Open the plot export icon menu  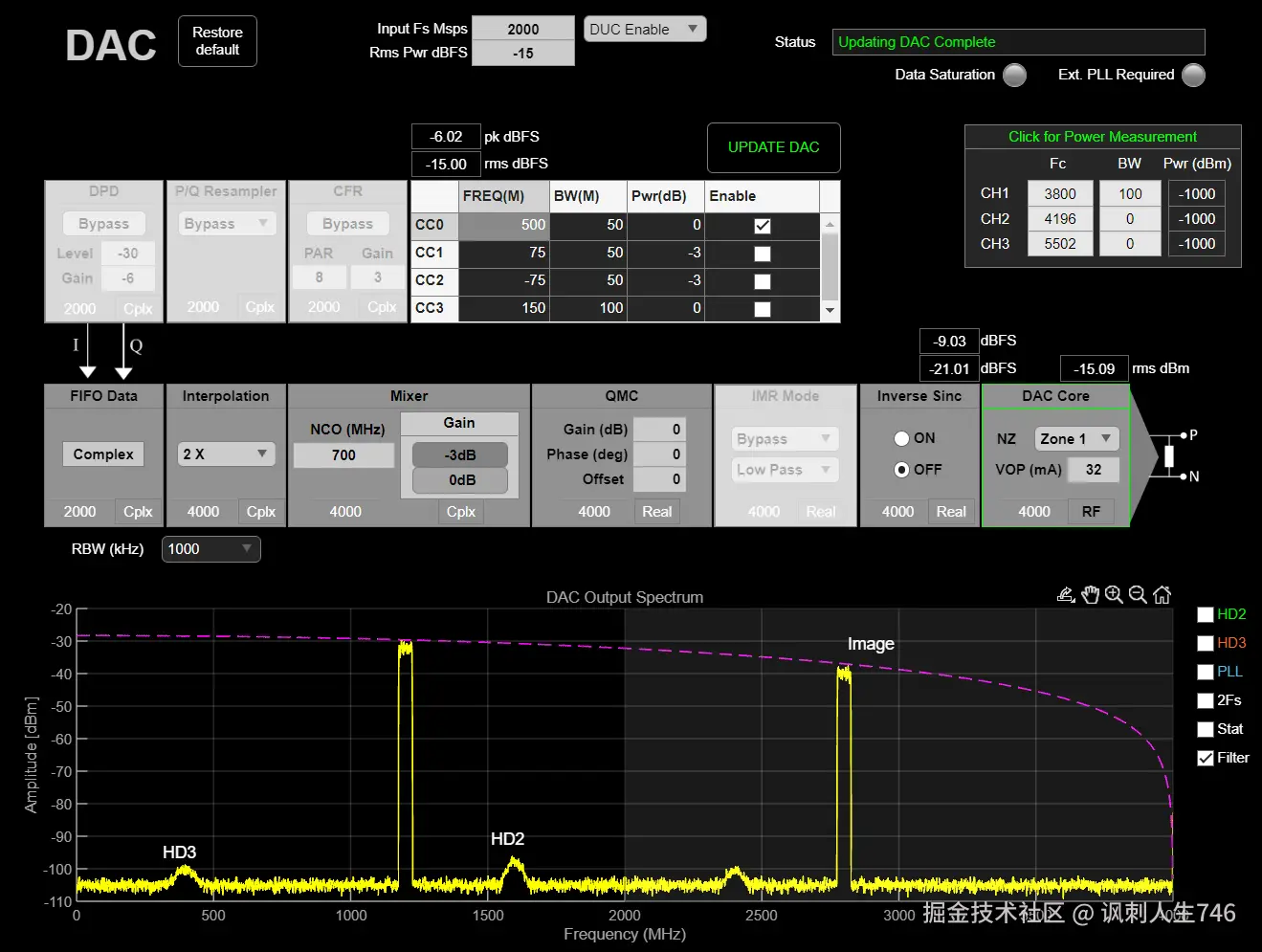1066,594
